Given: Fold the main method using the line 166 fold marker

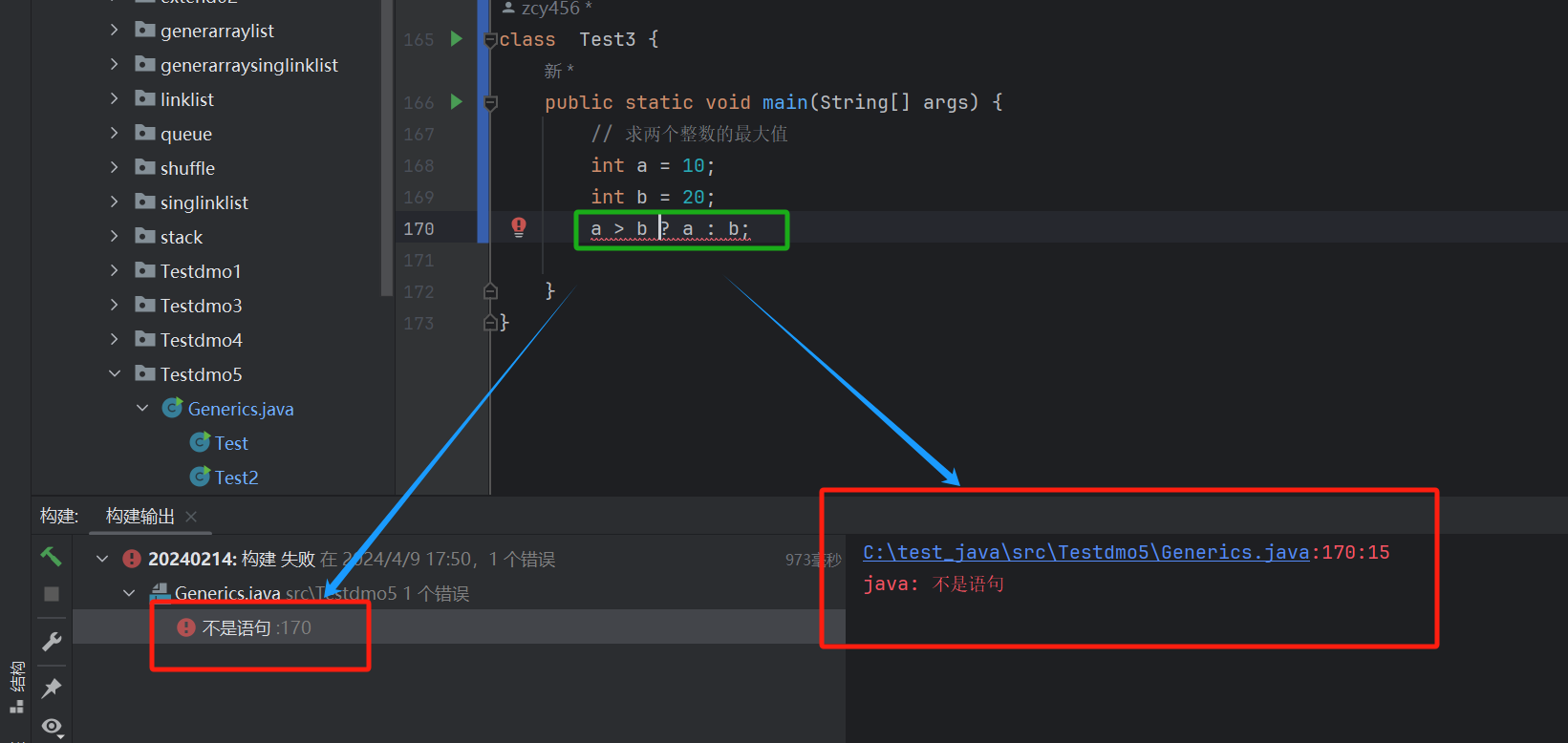Looking at the screenshot, I should pos(490,103).
